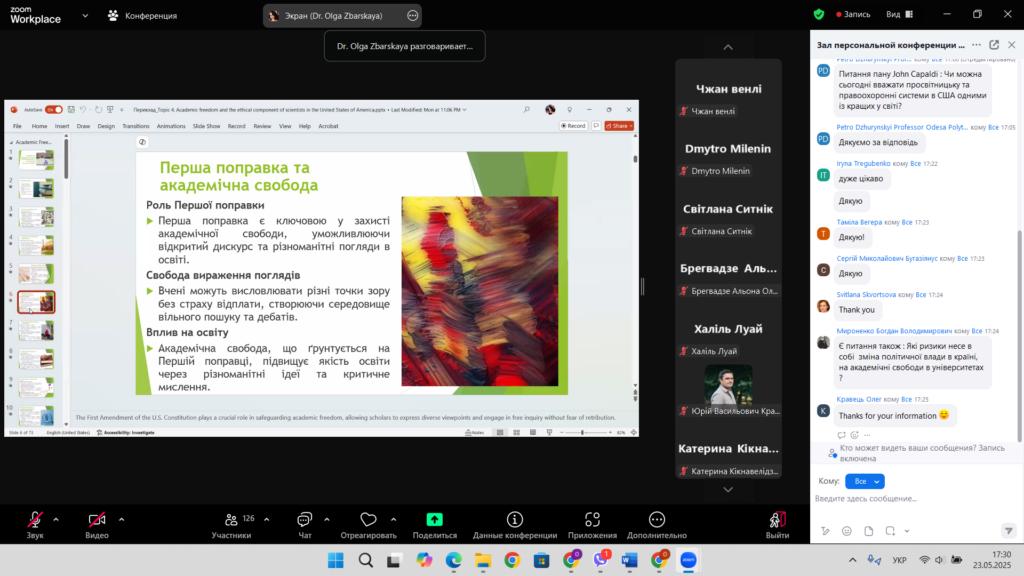Screen dimensions: 1024x576
Task: Open chat panel more options ellipsis
Action: click(976, 45)
